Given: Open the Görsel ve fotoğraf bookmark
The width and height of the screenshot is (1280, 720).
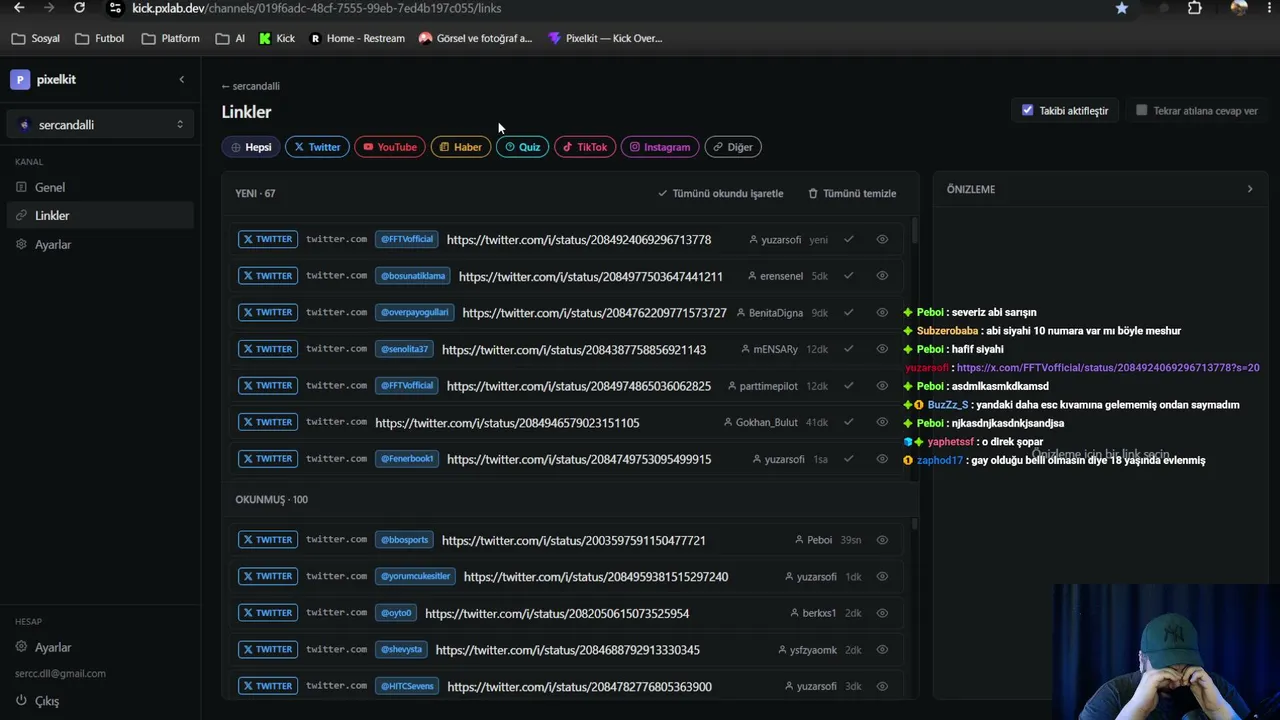Looking at the screenshot, I should 475,39.
